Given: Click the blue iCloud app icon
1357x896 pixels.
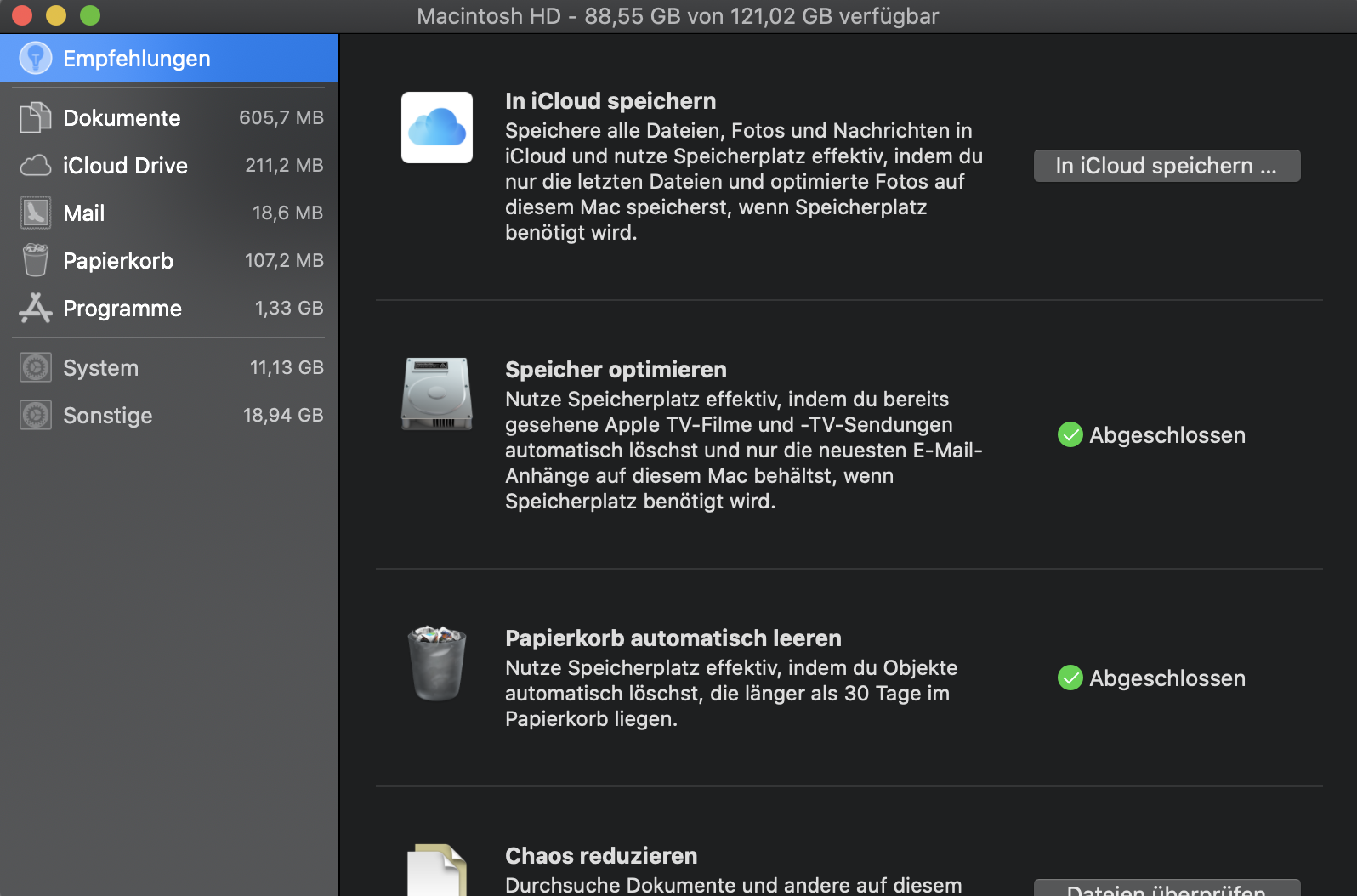Looking at the screenshot, I should [437, 128].
